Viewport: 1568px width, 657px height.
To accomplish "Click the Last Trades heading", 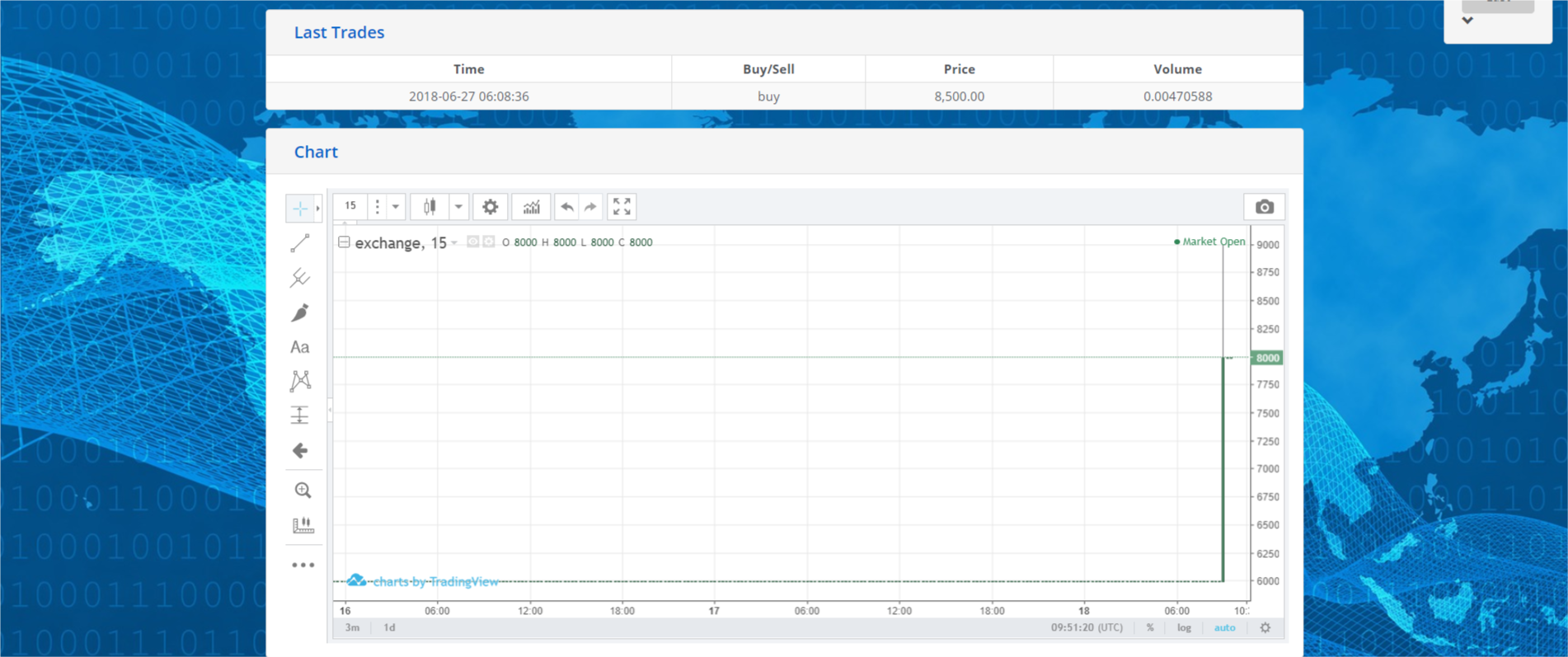I will point(339,32).
